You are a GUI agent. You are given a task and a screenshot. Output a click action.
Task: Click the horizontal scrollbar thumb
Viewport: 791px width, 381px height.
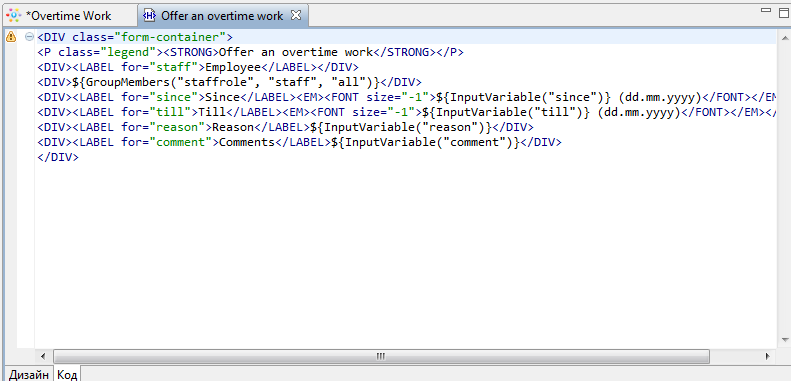pyautogui.click(x=381, y=356)
